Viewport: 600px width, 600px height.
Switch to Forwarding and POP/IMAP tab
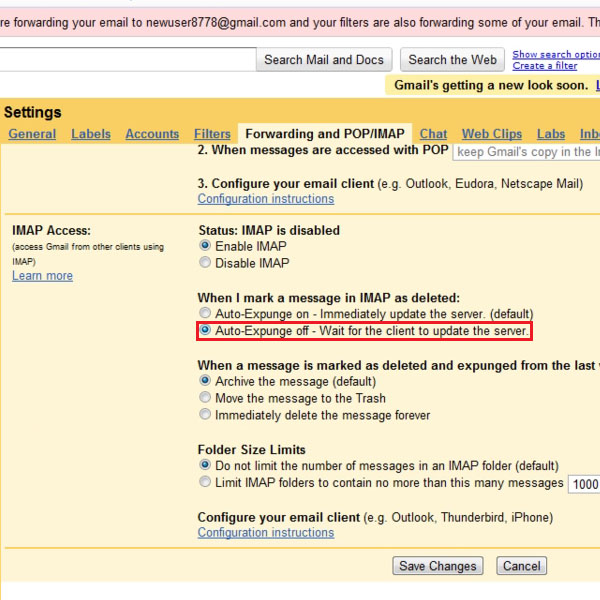(x=325, y=134)
